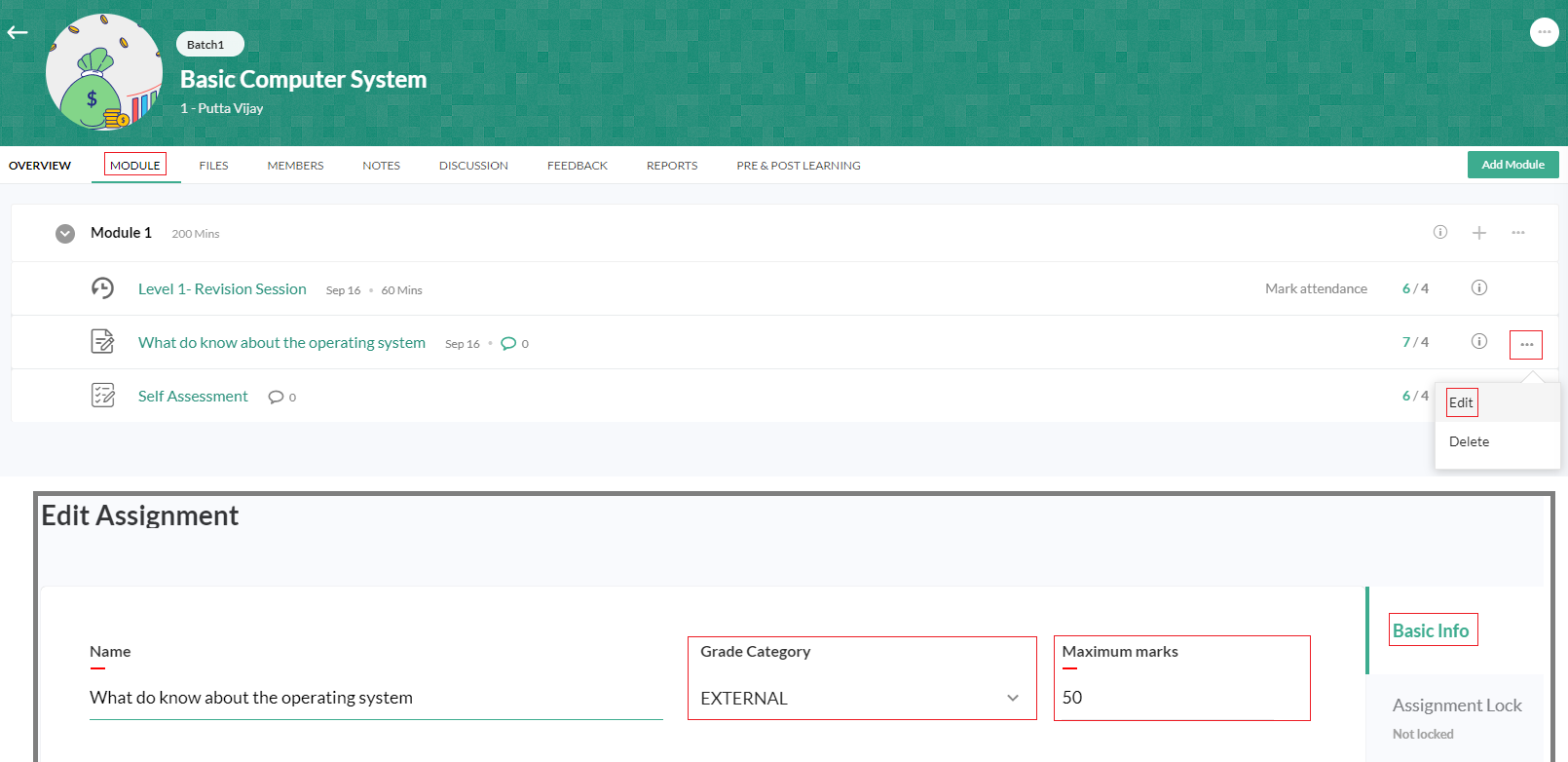Open the Feedback tab

pos(578,166)
